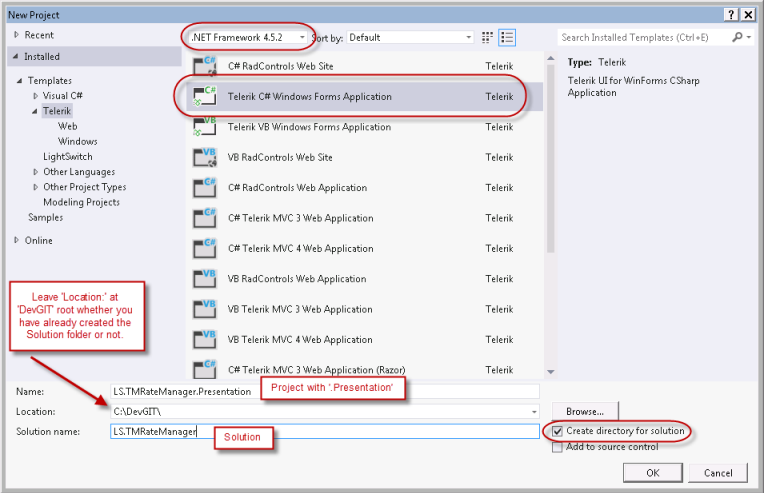Select Telerik C# Windows Forms Application row text

point(310,96)
